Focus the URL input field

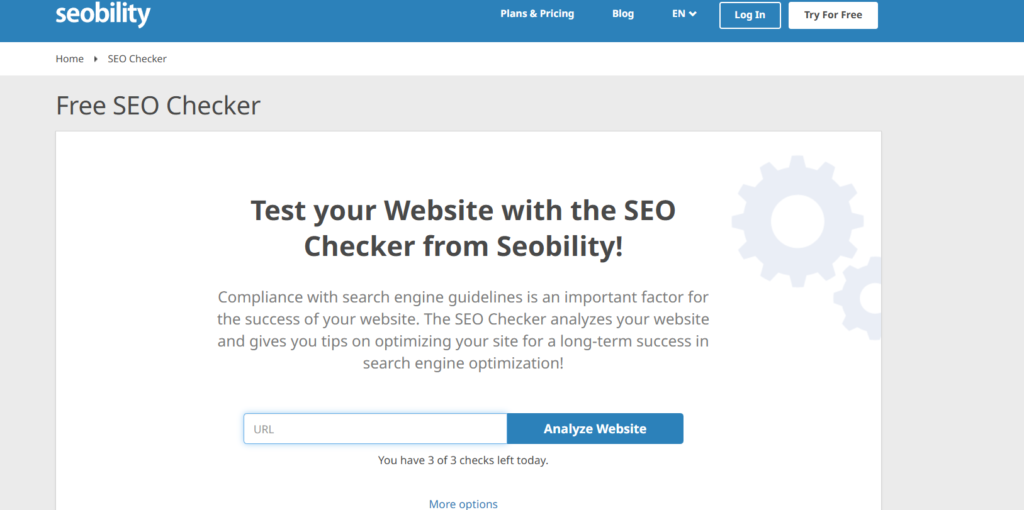tap(375, 428)
